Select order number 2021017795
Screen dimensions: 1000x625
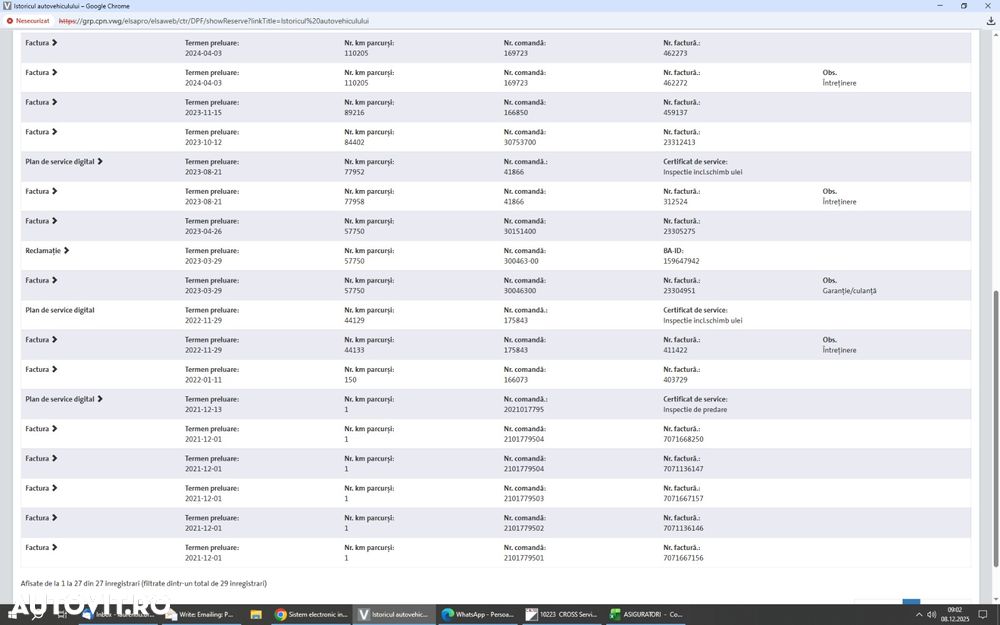[x=524, y=409]
